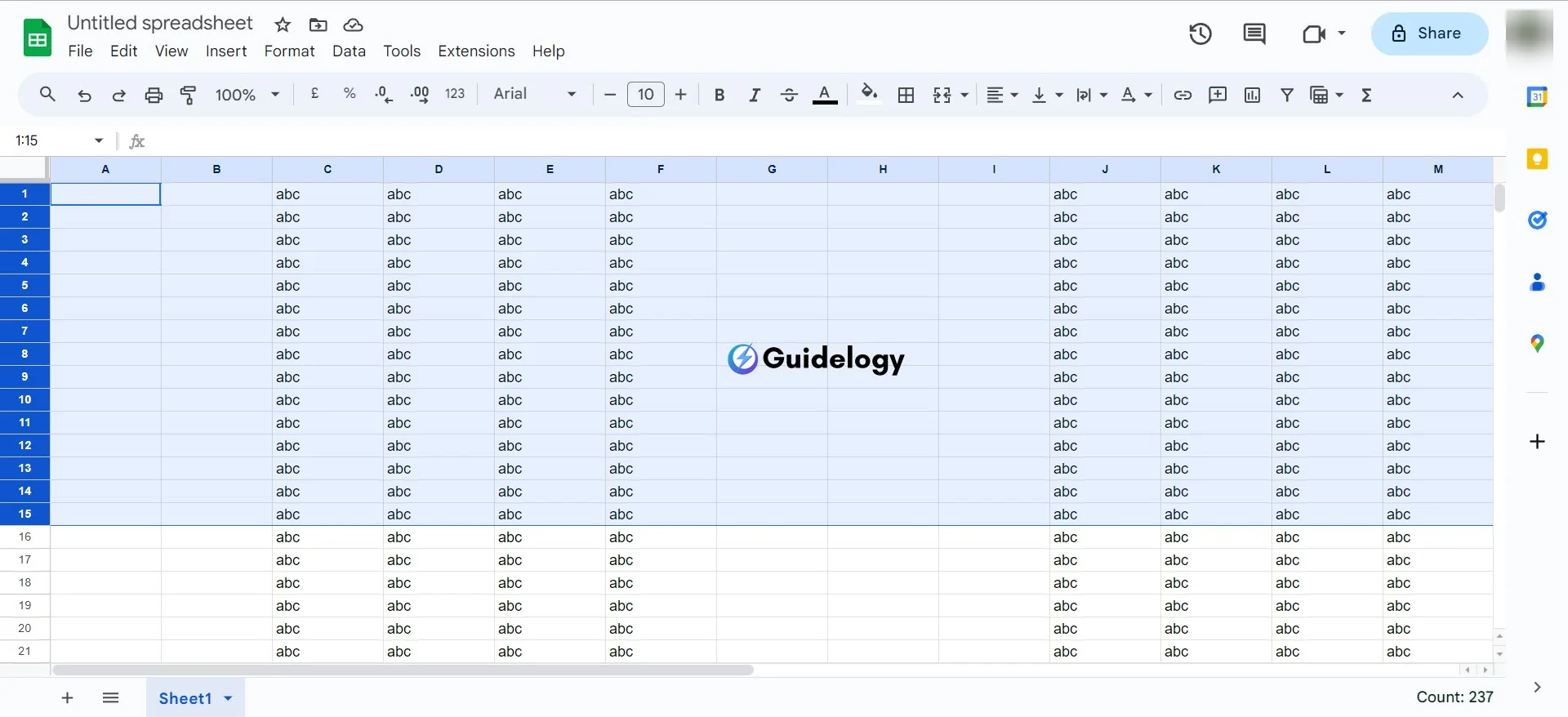Screen dimensions: 1568x717
Task: Redo the last action
Action: [x=118, y=95]
